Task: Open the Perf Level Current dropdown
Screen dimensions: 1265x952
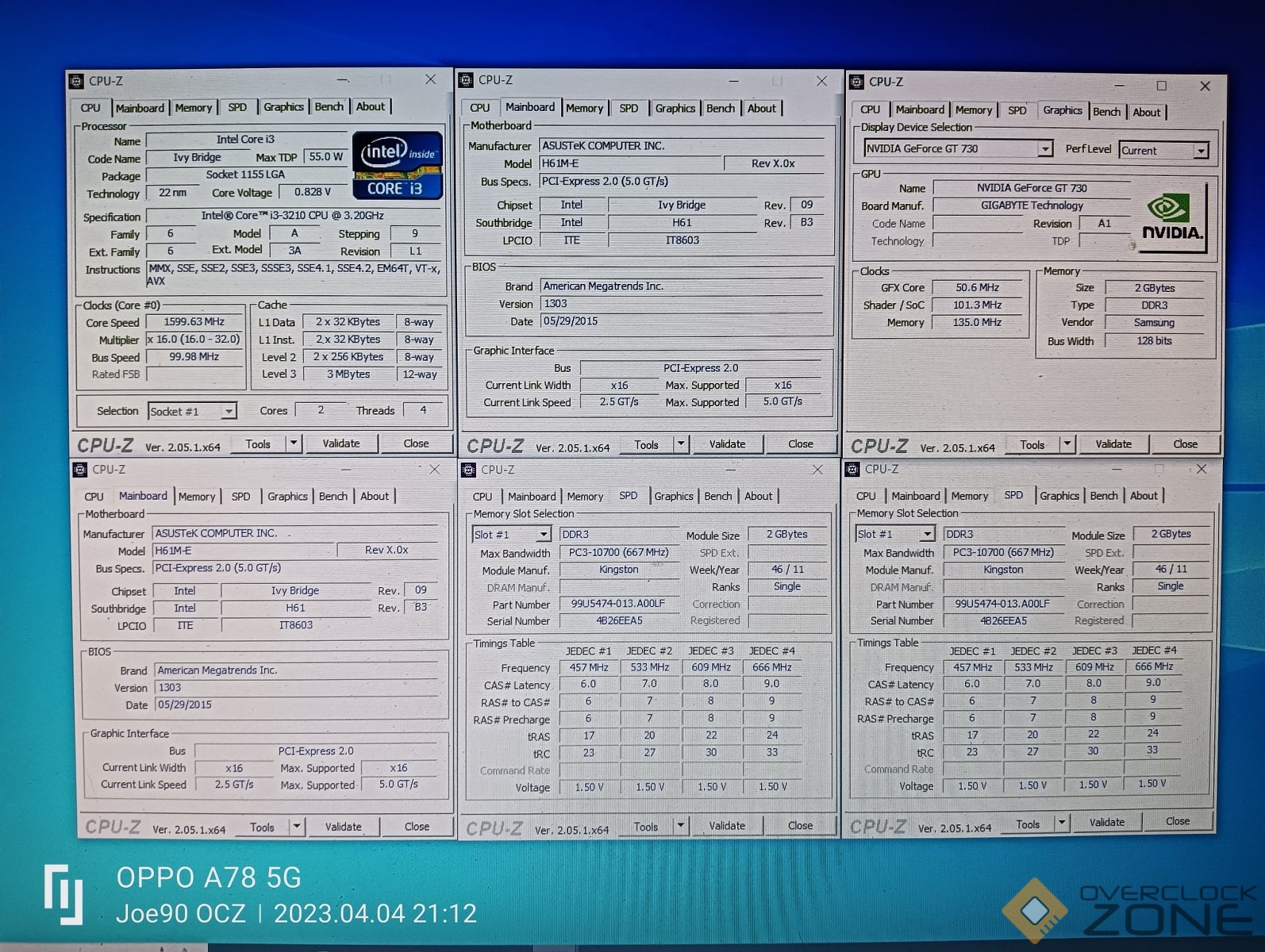Action: click(1163, 150)
